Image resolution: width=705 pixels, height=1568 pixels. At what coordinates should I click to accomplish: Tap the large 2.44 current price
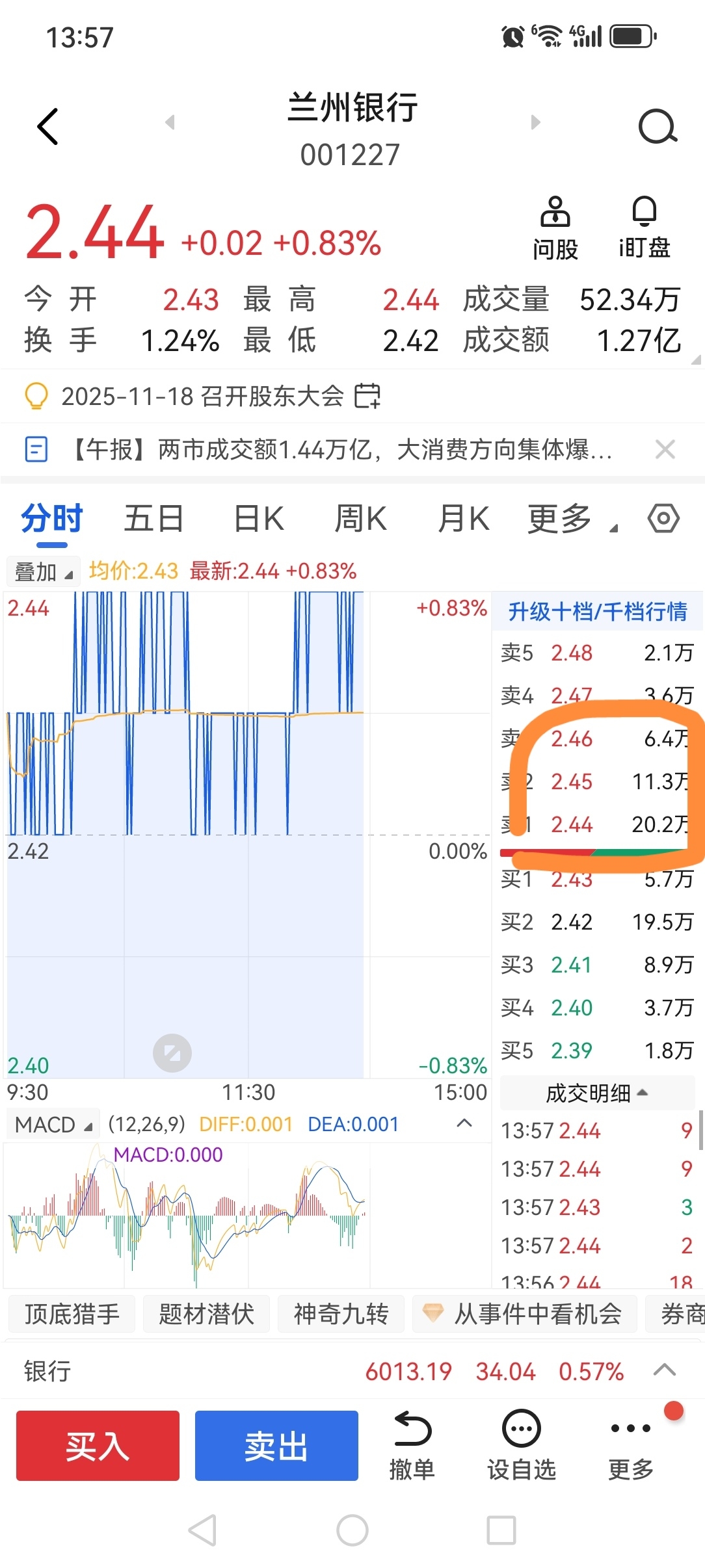pyautogui.click(x=94, y=233)
